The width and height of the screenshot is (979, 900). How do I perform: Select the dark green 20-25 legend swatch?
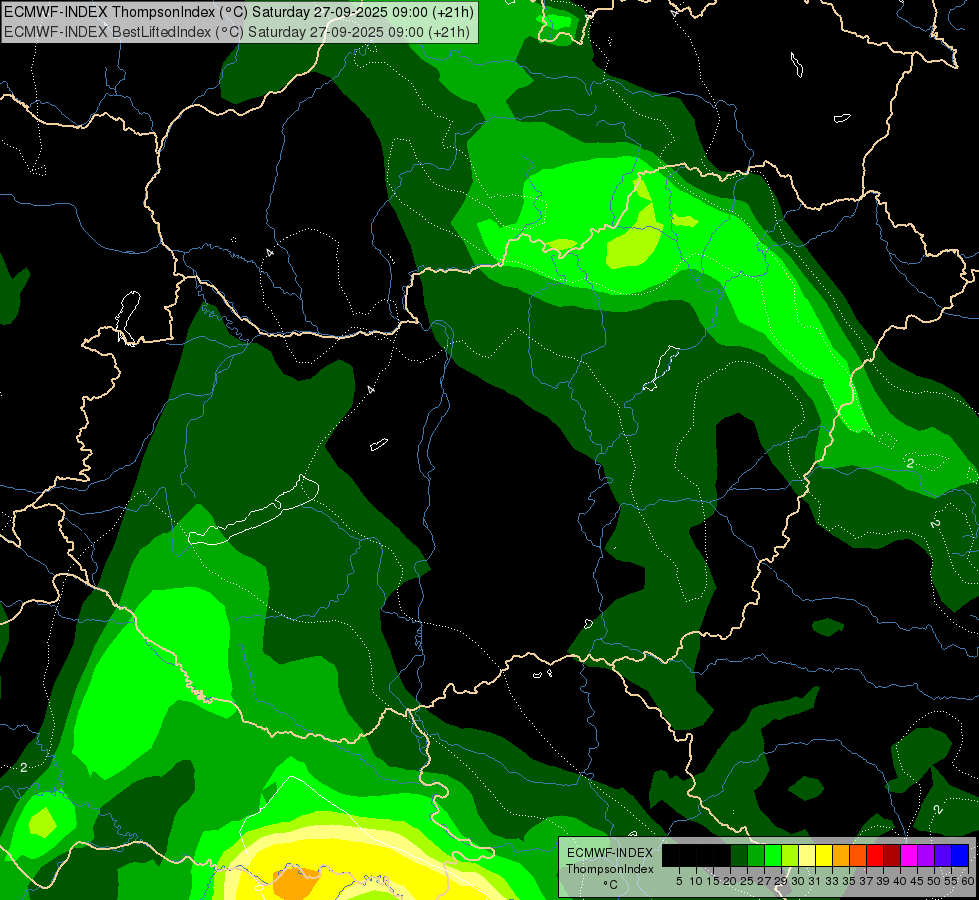[x=739, y=855]
